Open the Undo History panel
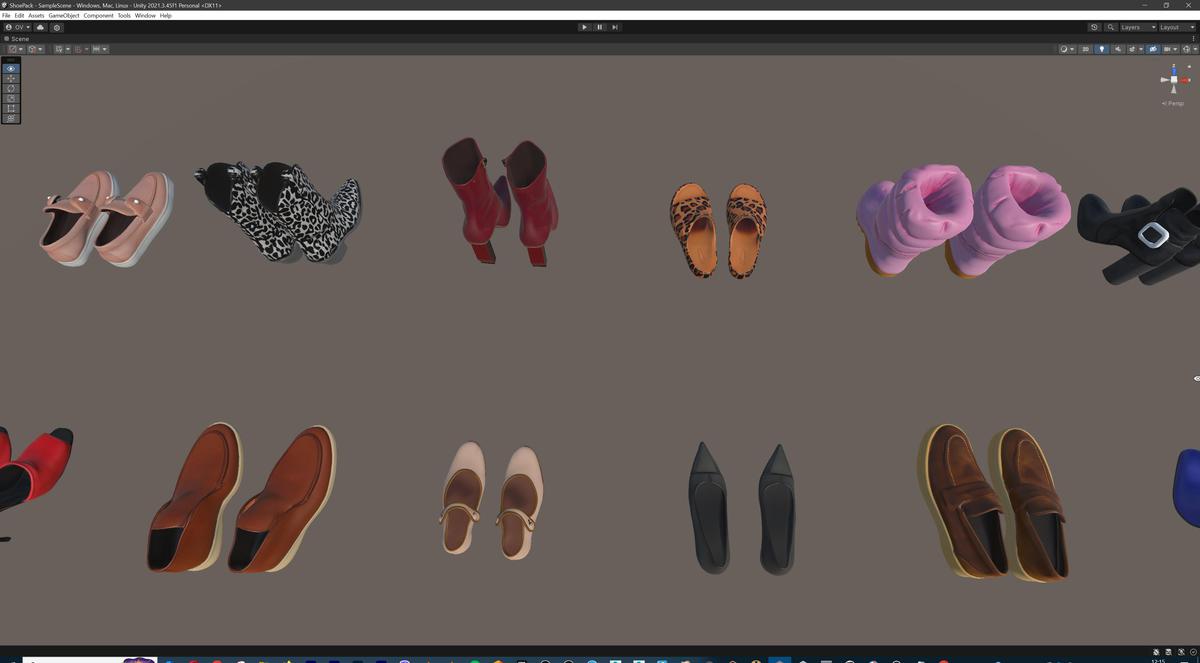The height and width of the screenshot is (663, 1200). click(1094, 27)
